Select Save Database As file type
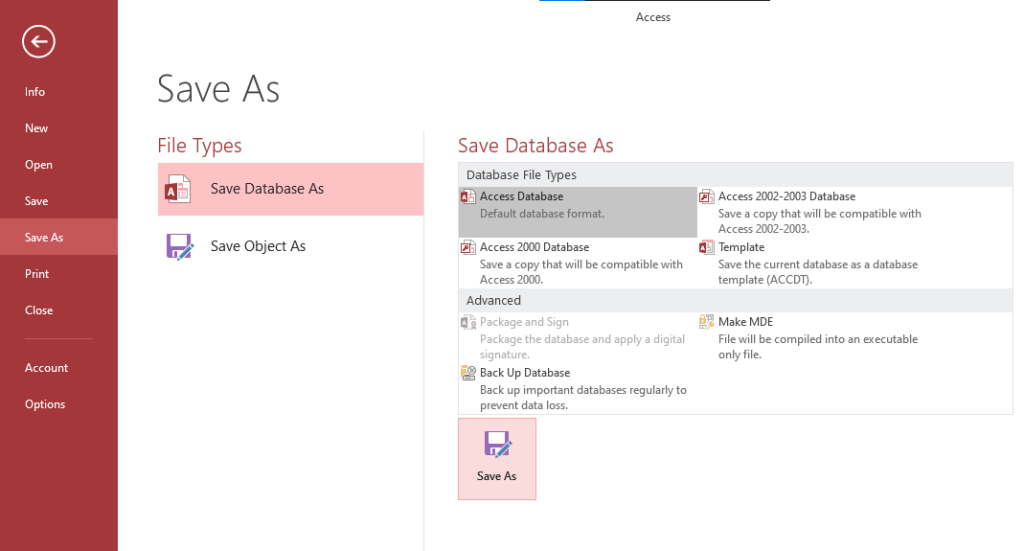 (x=291, y=189)
